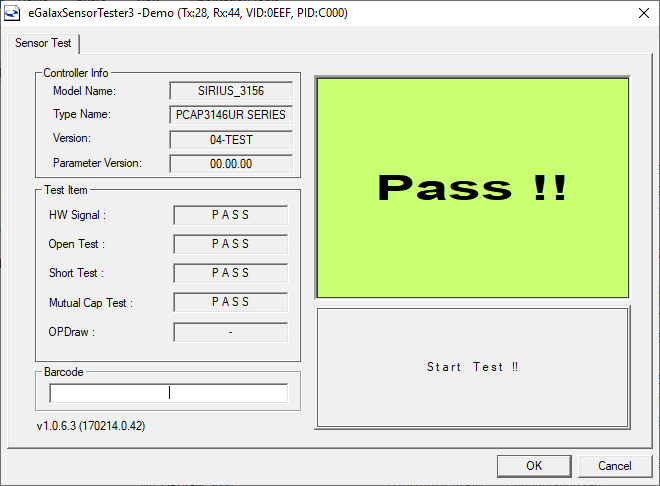The width and height of the screenshot is (660, 486).
Task: Click the Open Test PASS result box
Action: coord(230,244)
